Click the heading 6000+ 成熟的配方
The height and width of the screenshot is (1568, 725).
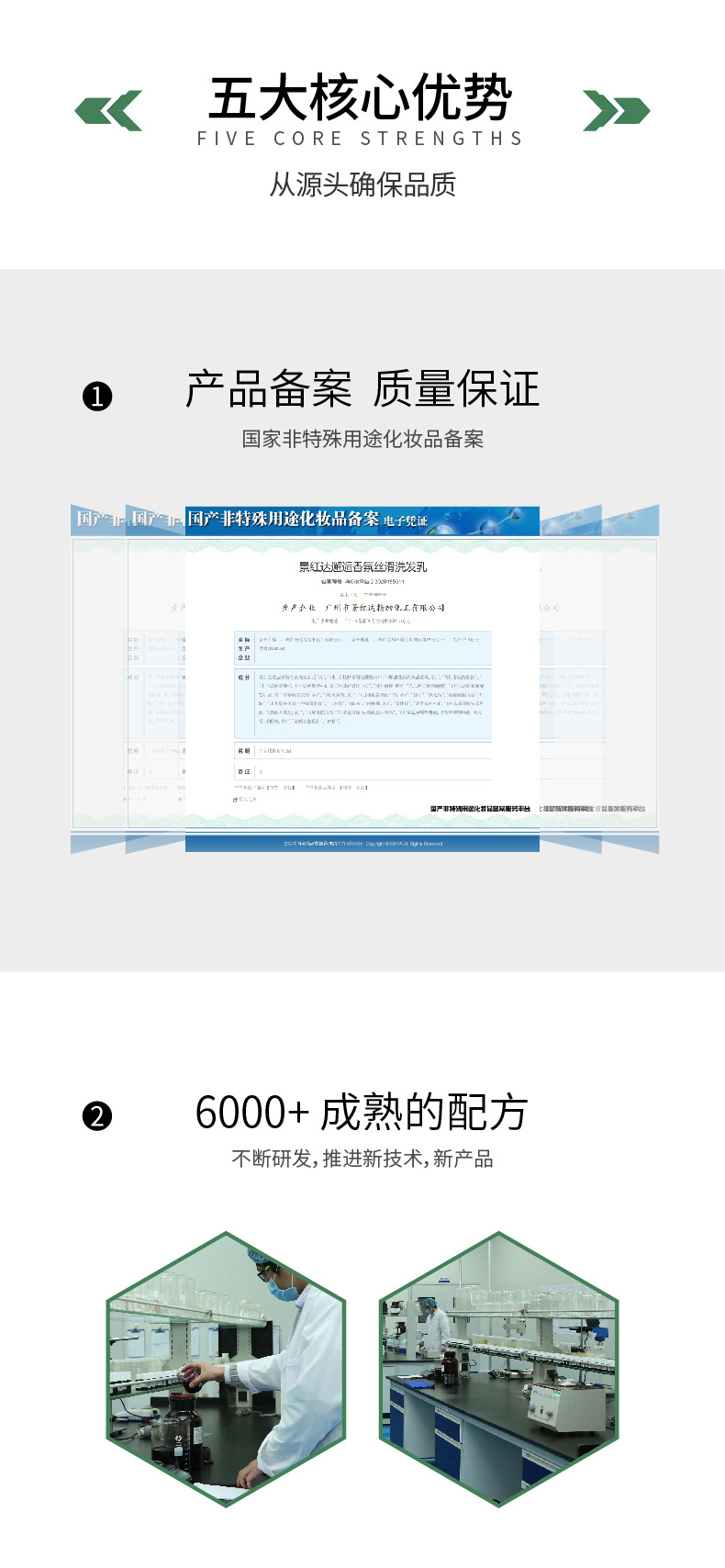(362, 1112)
